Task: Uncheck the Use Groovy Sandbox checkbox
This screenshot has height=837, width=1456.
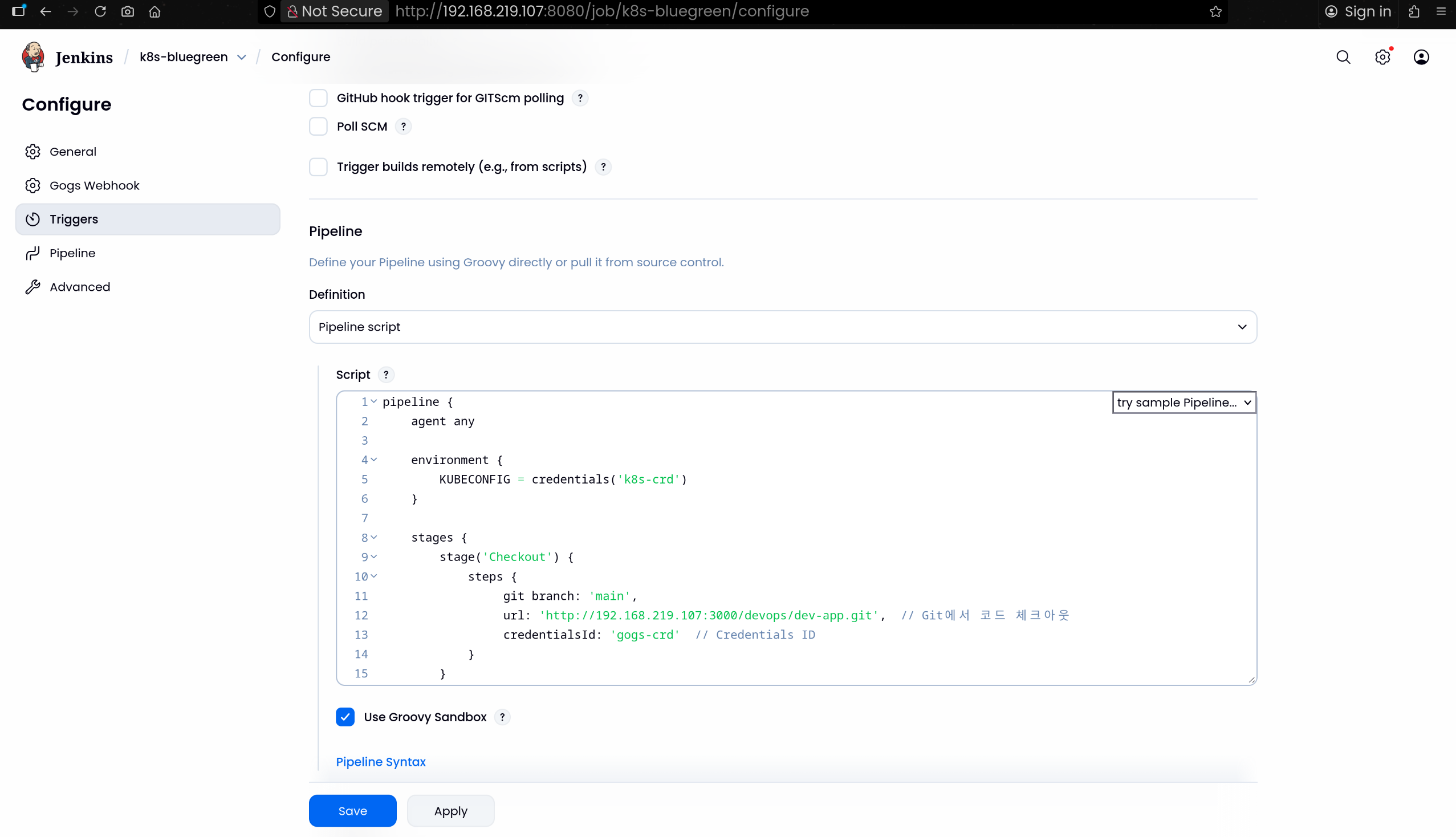Action: point(345,717)
